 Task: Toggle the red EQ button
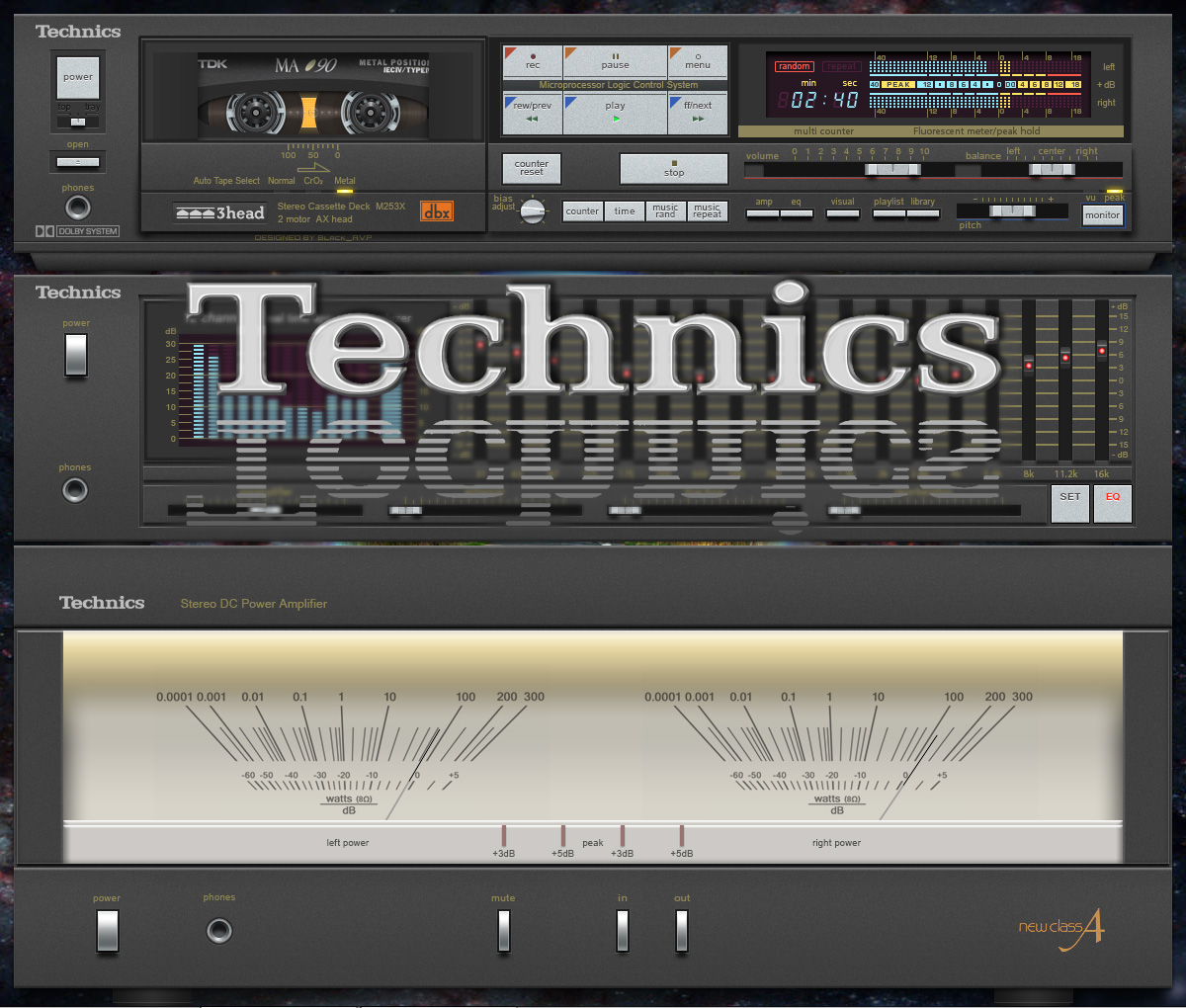[1113, 503]
